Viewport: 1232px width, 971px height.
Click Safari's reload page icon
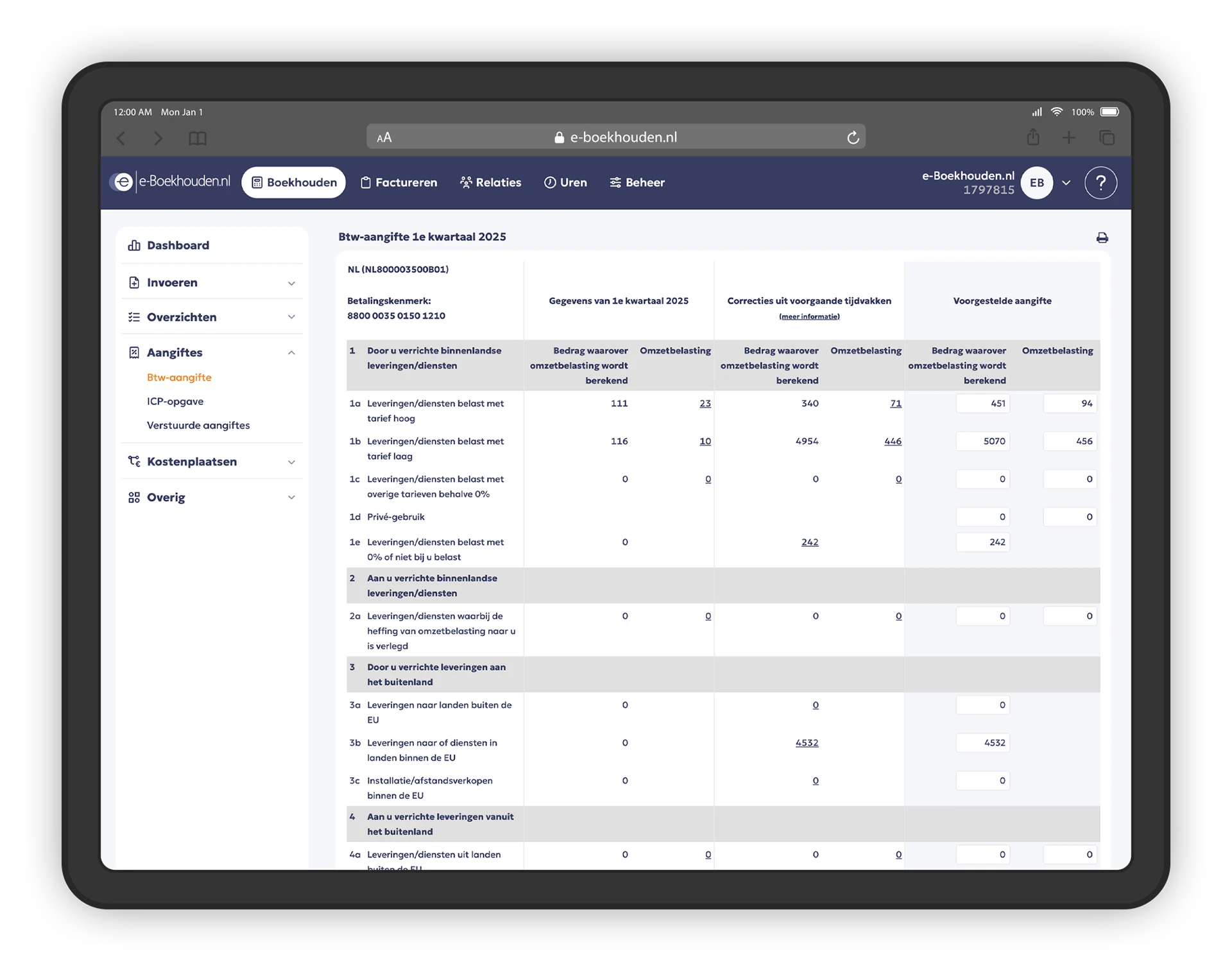(853, 137)
